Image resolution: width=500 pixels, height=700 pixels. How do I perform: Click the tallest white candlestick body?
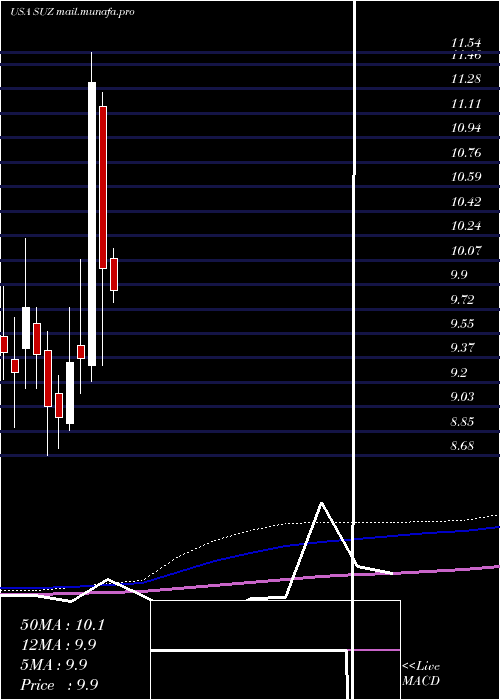(92, 224)
